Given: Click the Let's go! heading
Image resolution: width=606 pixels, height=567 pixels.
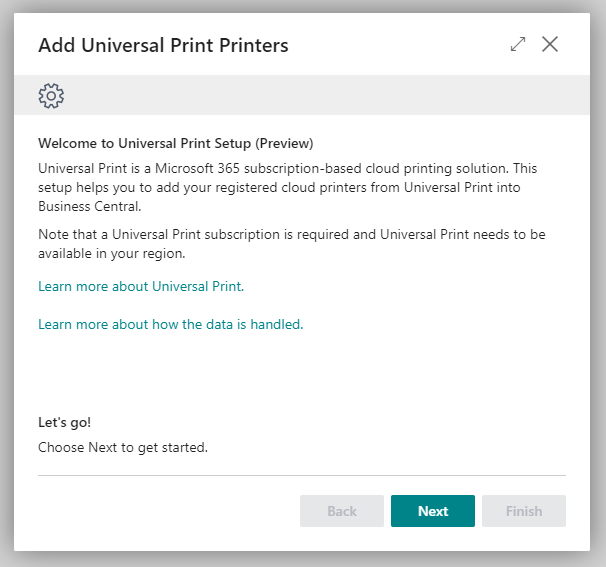Looking at the screenshot, I should [x=64, y=422].
